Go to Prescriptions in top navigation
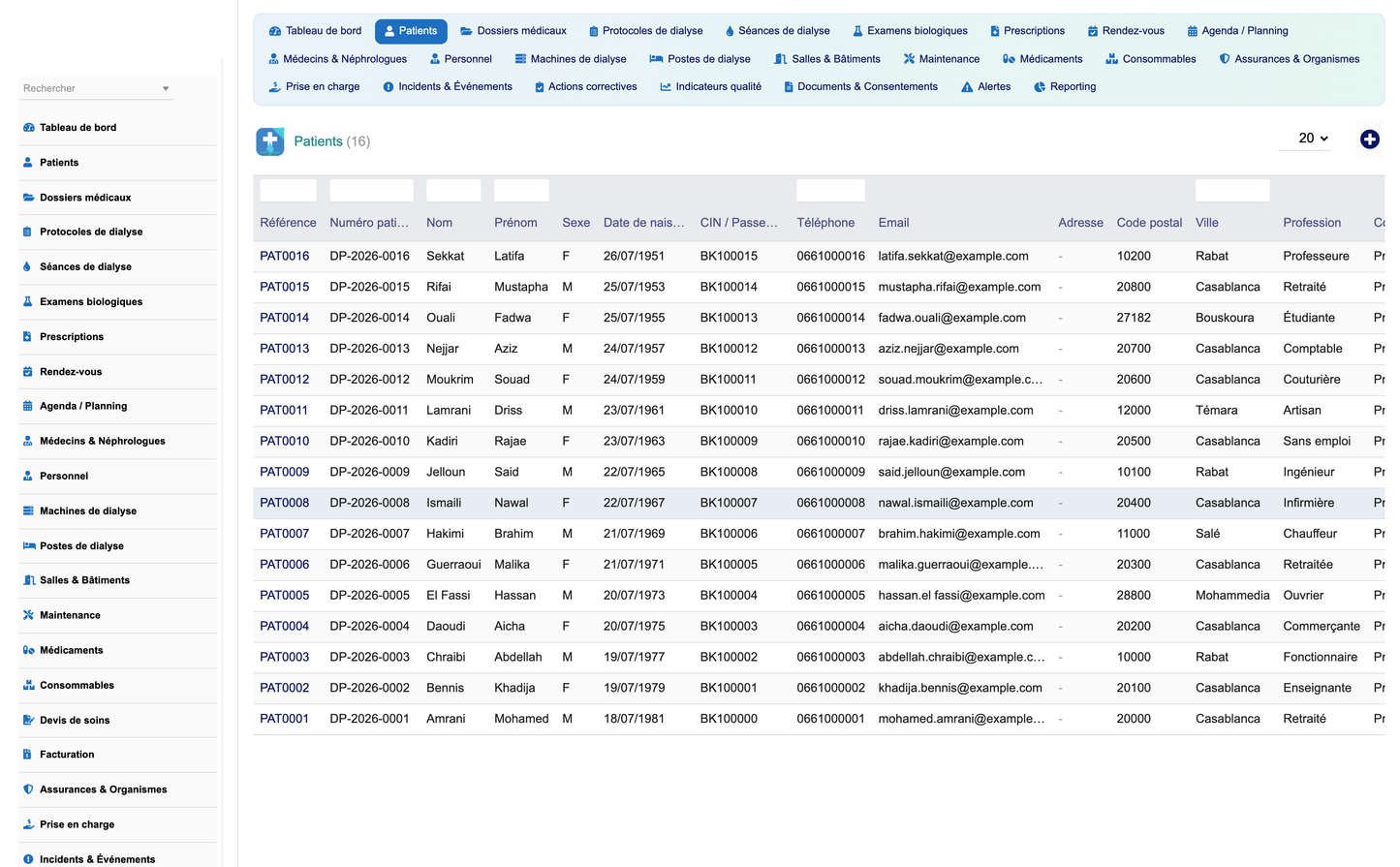The width and height of the screenshot is (1400, 867). pos(1027,31)
